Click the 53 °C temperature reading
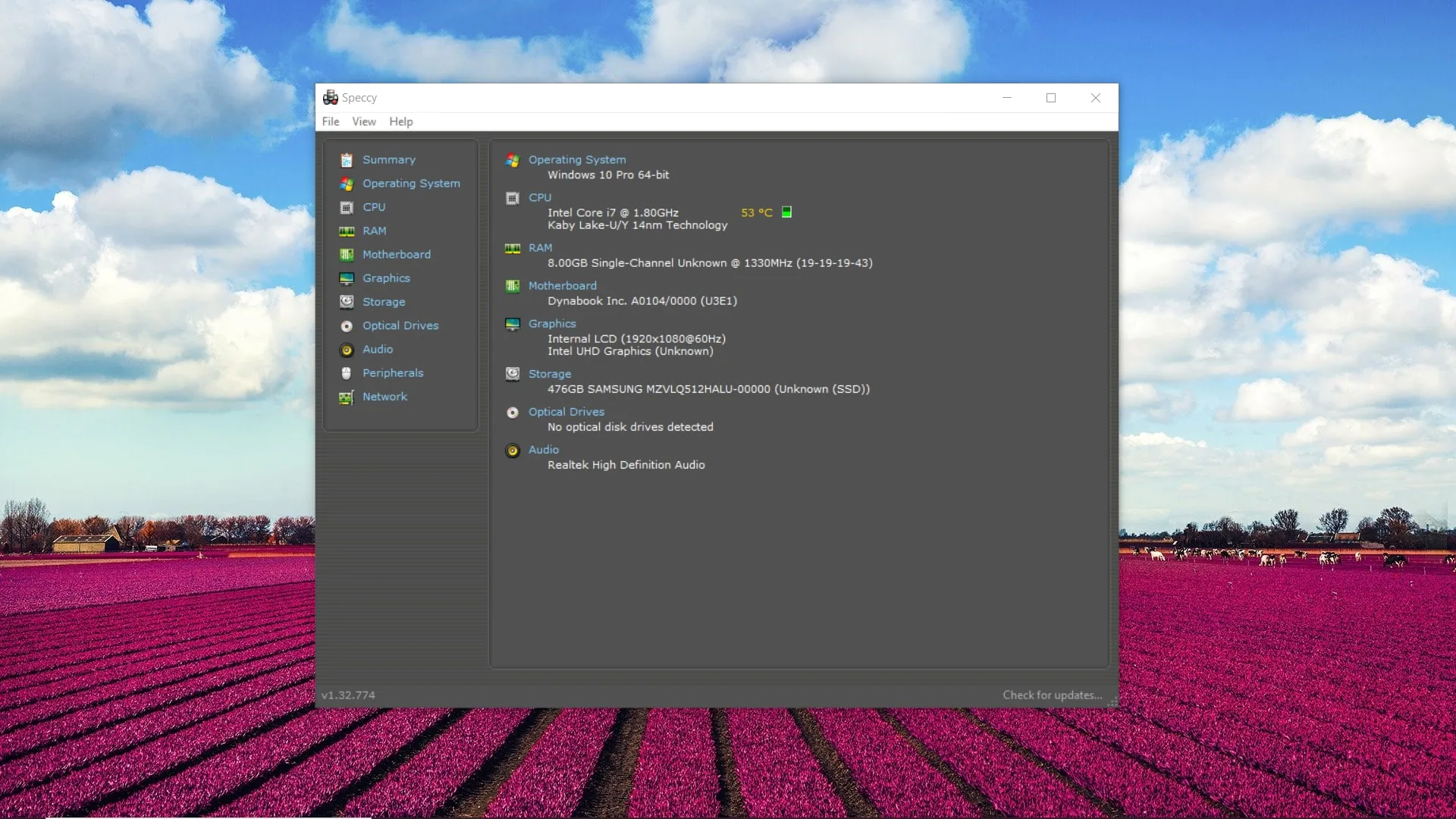The width and height of the screenshot is (1456, 819). click(x=757, y=213)
